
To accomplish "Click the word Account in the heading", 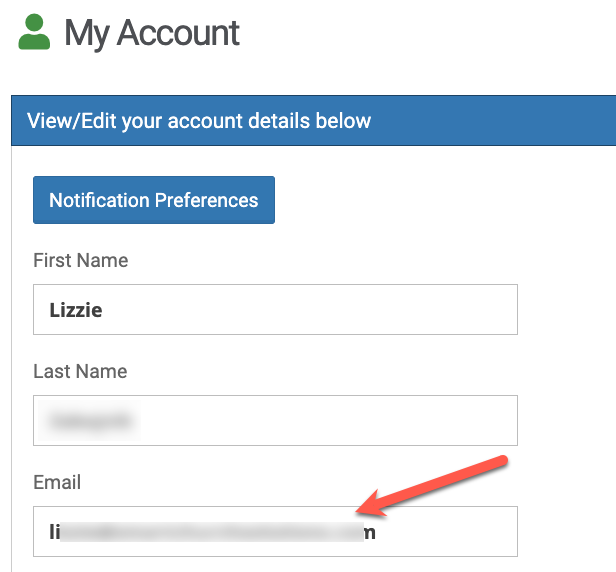I will (180, 33).
